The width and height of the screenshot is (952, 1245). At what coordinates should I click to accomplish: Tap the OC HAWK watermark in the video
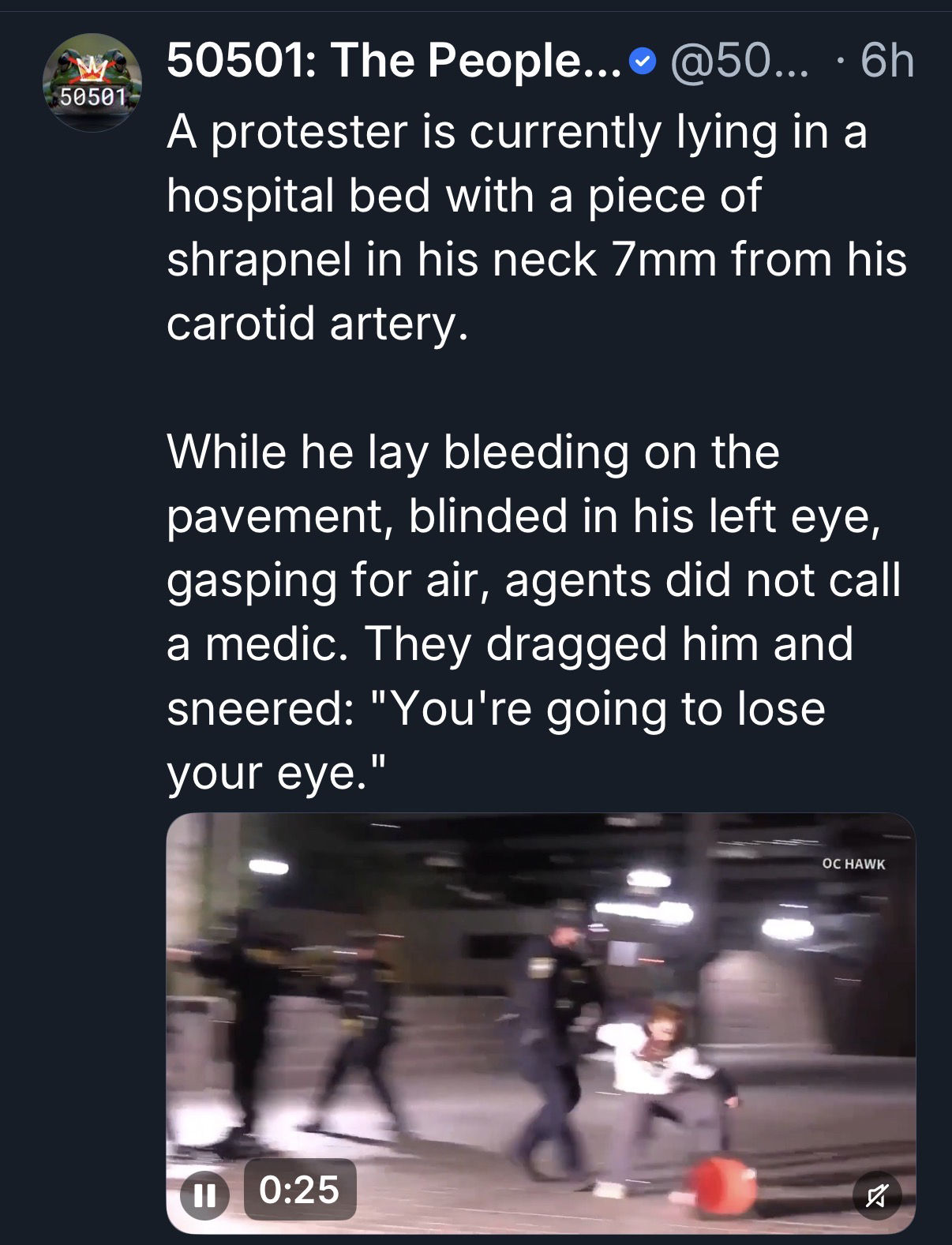[853, 864]
